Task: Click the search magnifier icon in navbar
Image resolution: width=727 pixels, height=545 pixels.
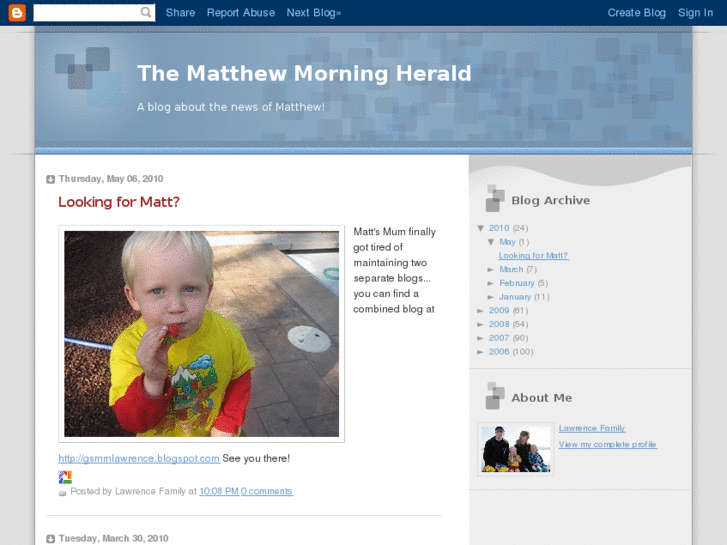Action: [x=146, y=13]
